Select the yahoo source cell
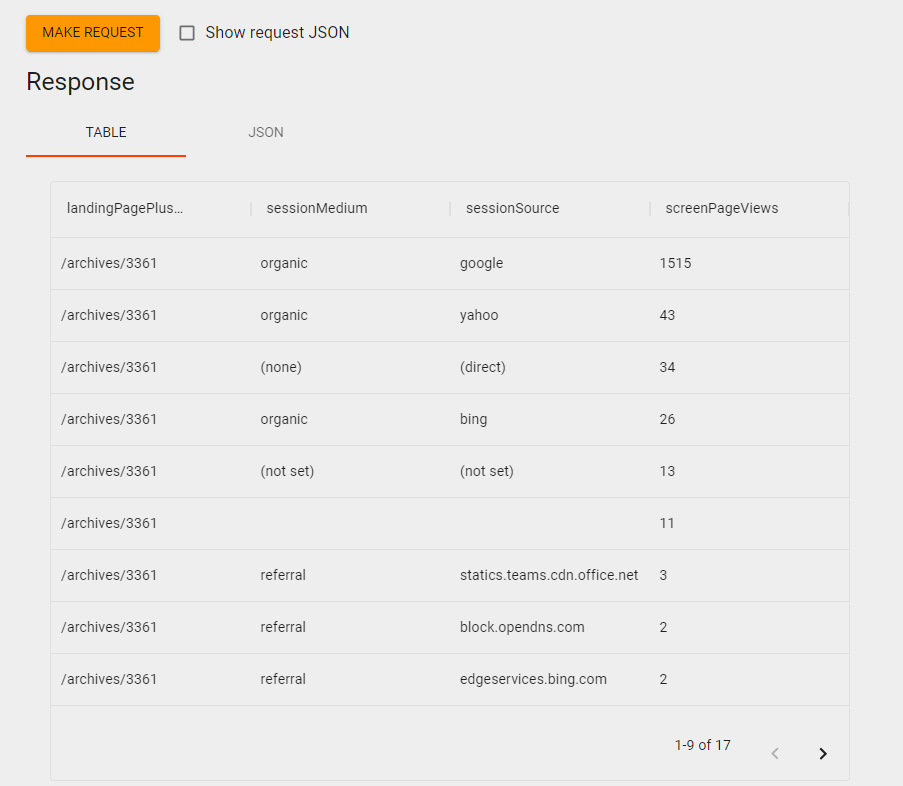903x786 pixels. [479, 316]
